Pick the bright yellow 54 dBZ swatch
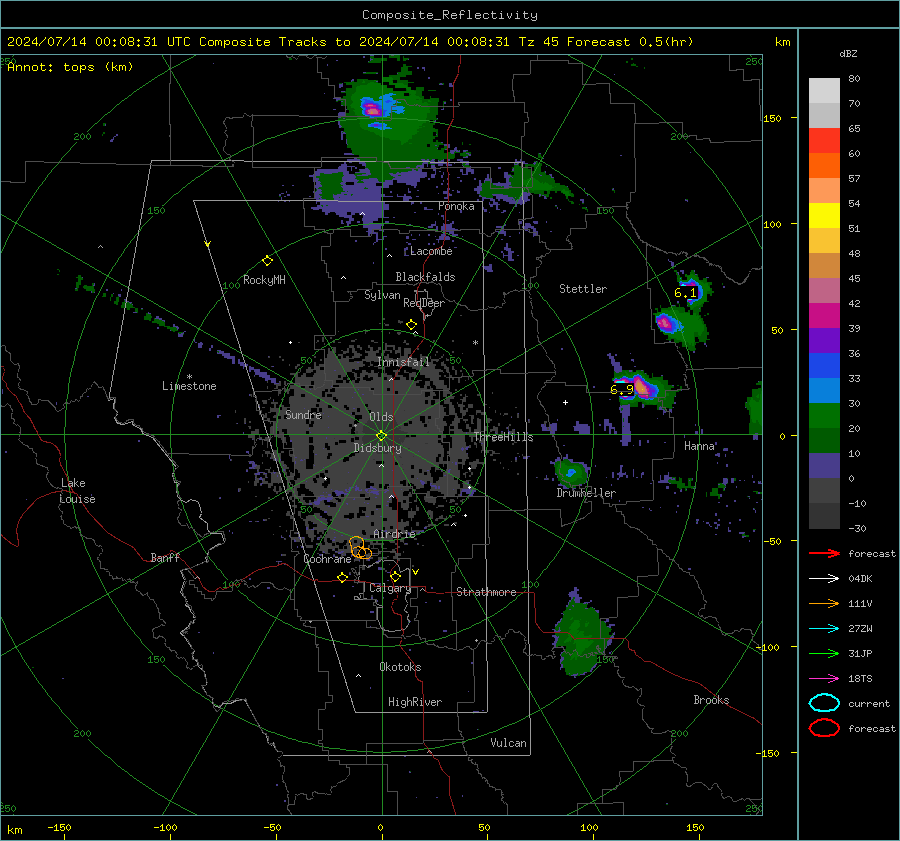 [824, 215]
